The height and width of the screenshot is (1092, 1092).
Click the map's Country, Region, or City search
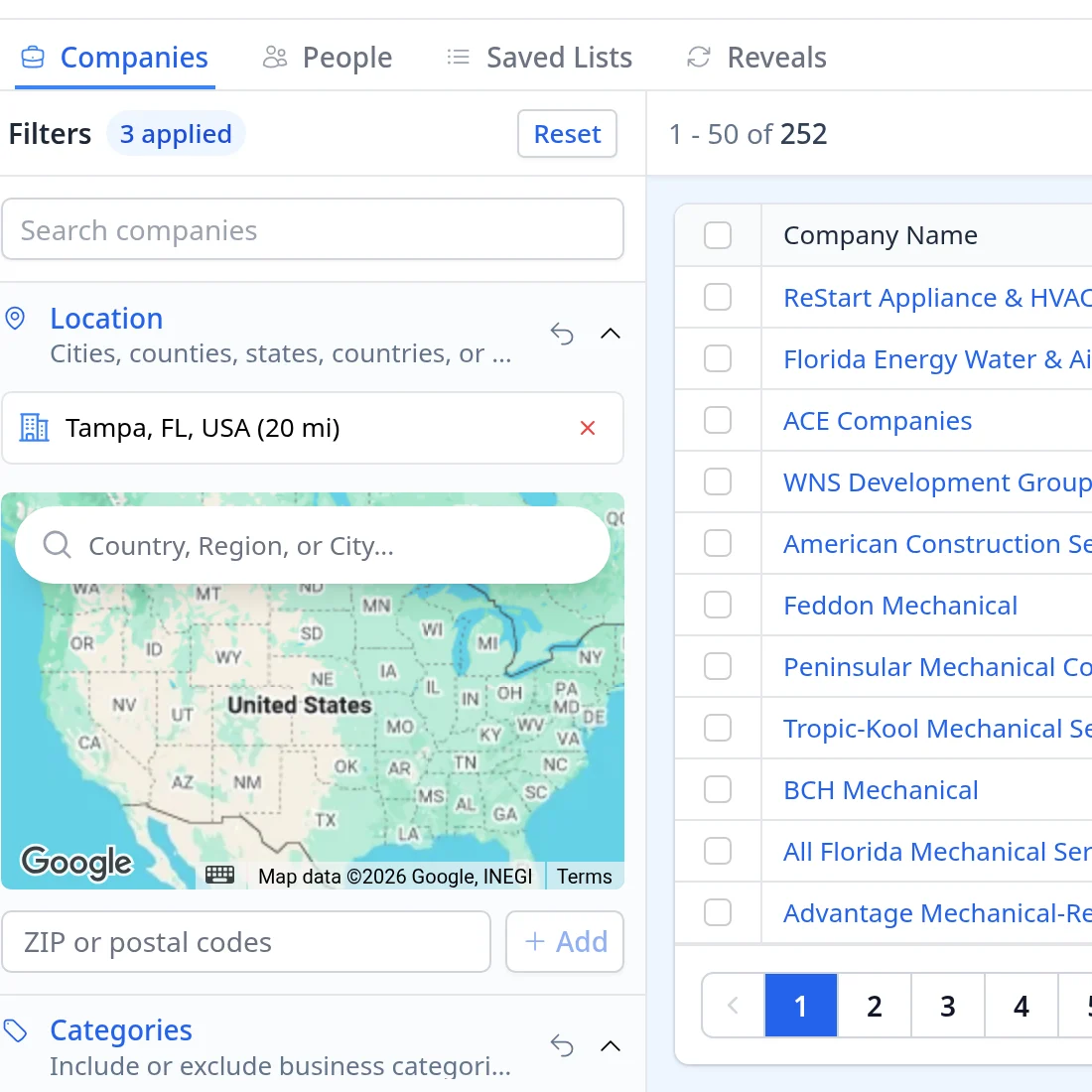pos(313,545)
